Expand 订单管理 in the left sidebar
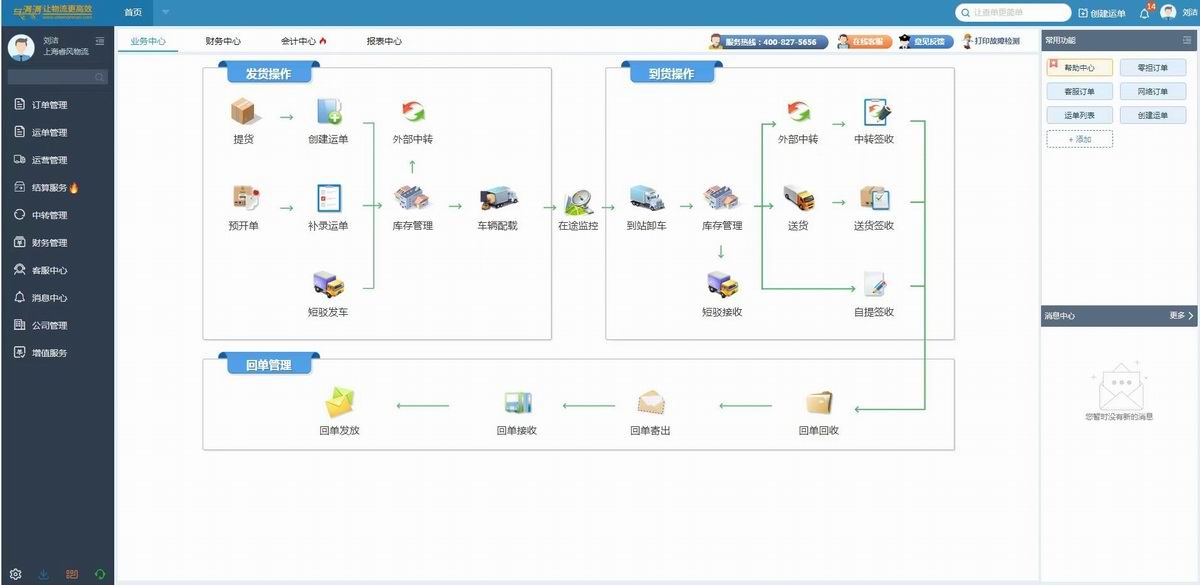This screenshot has height=585, width=1200. [49, 105]
